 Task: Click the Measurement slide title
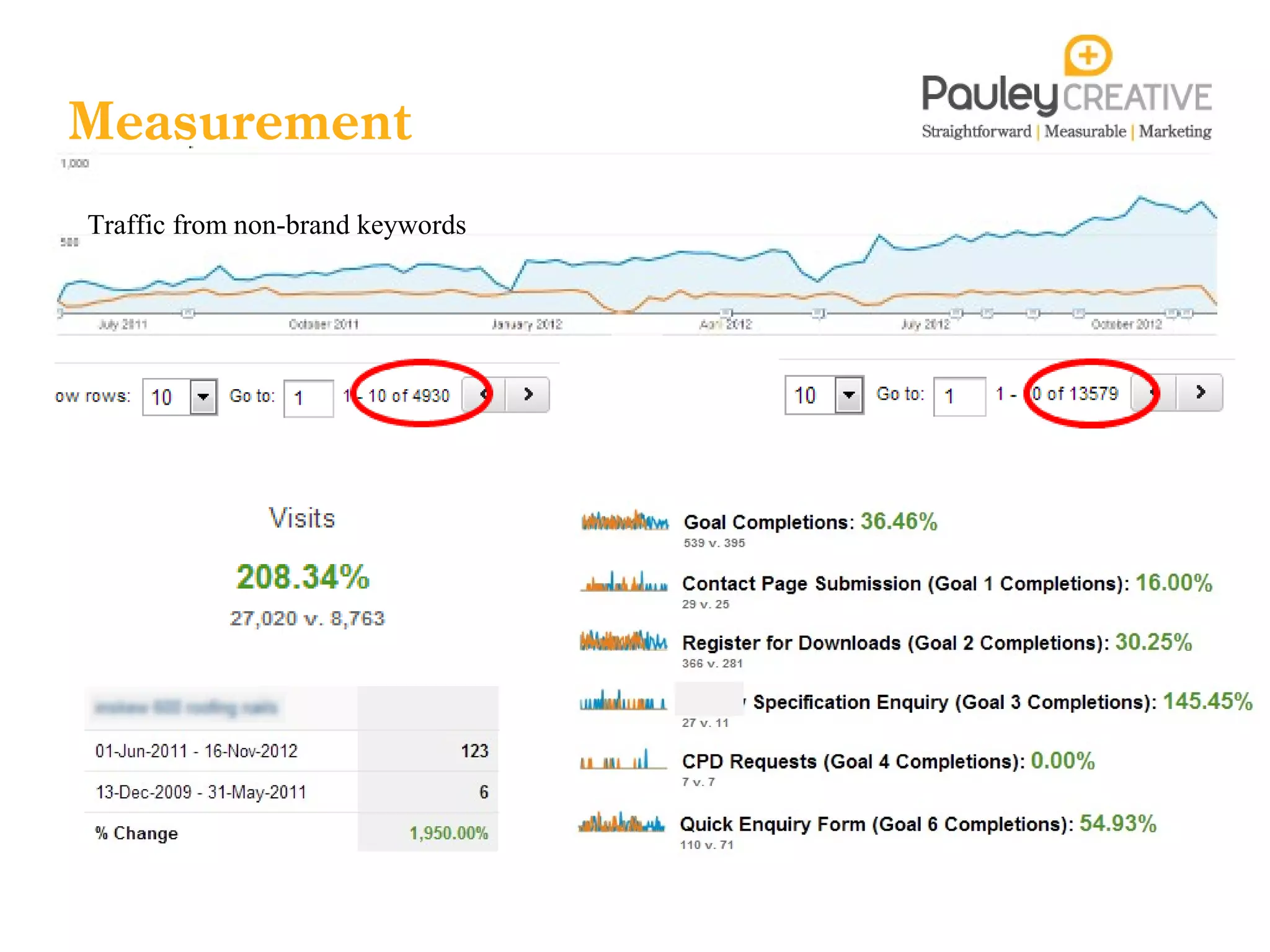click(x=239, y=121)
